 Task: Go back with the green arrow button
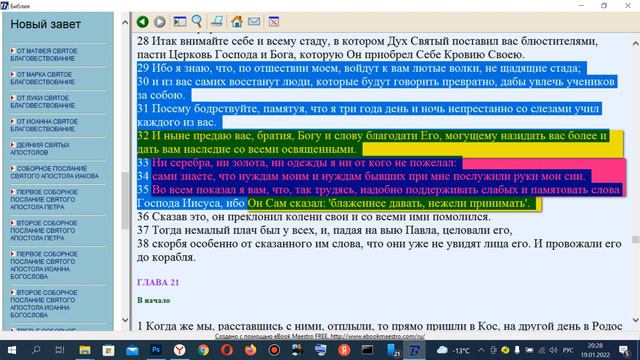click(142, 22)
